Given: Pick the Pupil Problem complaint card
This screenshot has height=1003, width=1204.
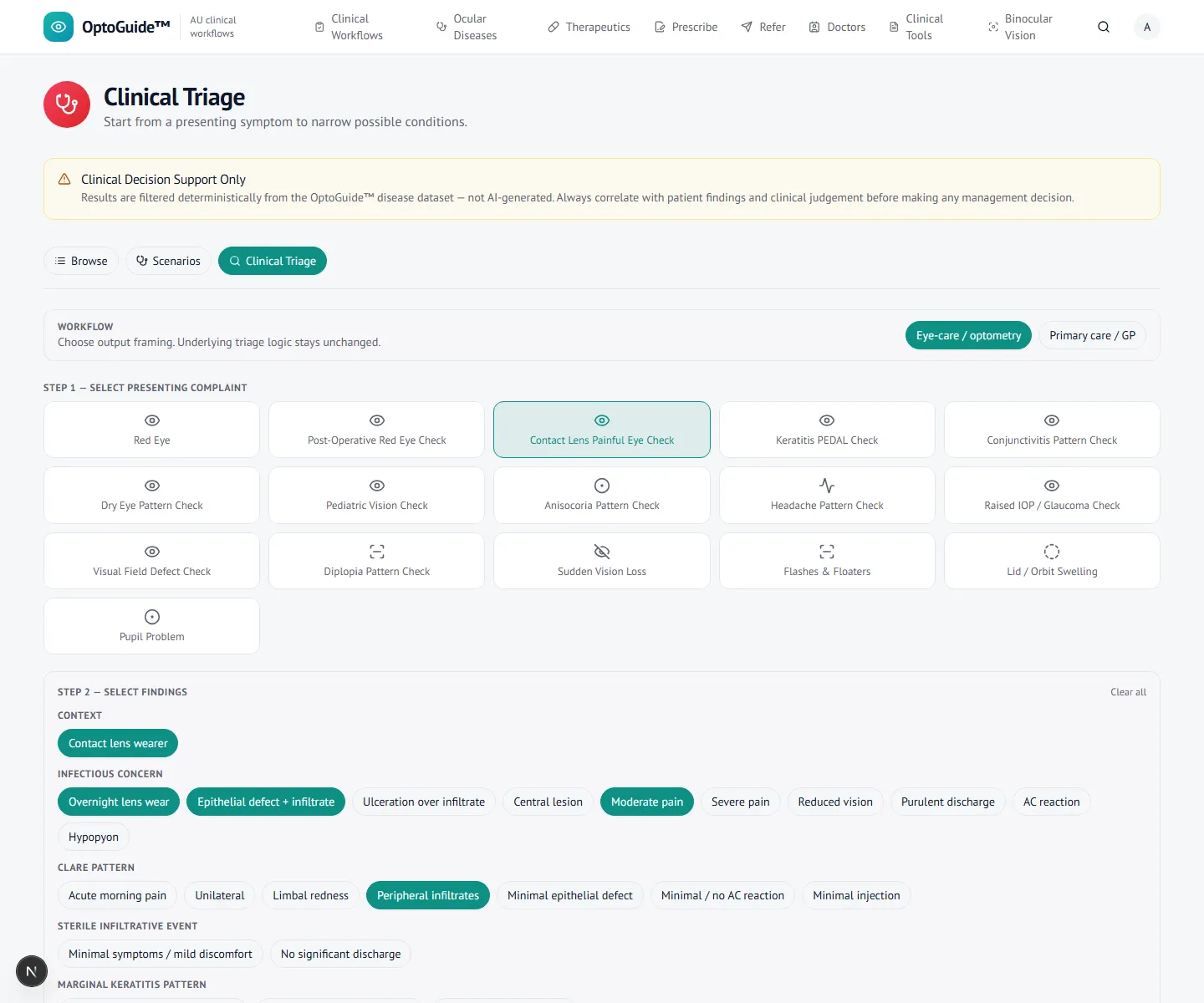Looking at the screenshot, I should coord(151,626).
